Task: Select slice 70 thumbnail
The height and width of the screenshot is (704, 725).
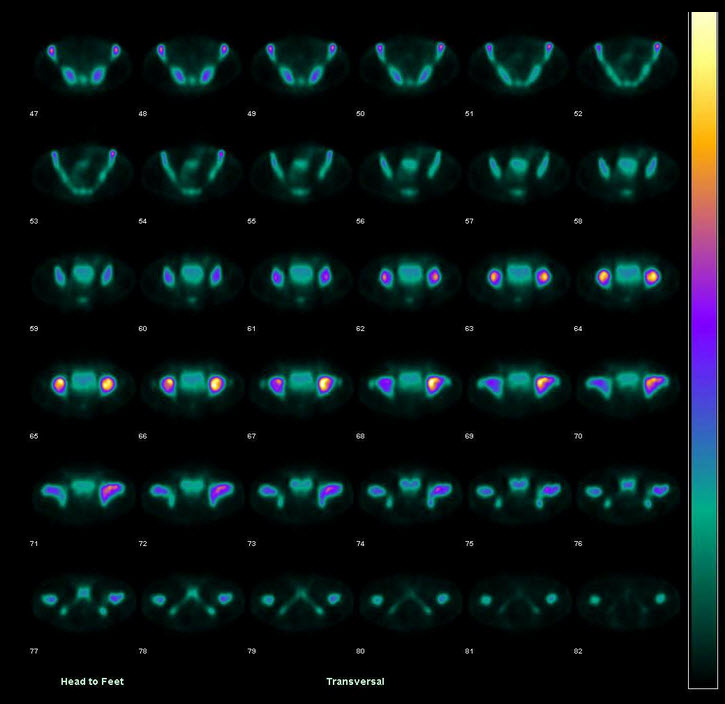Action: (628, 382)
